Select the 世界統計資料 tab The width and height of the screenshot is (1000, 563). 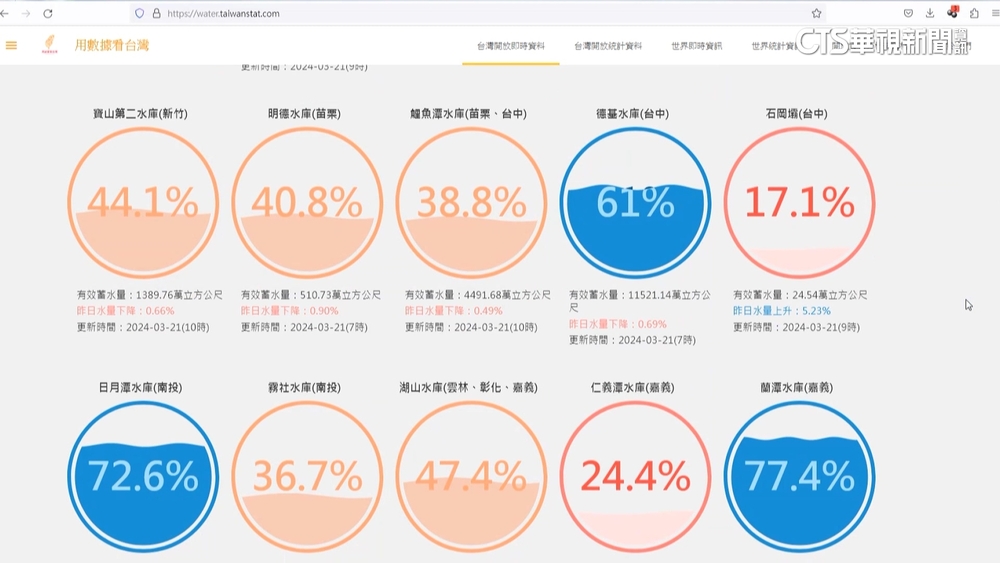pos(775,46)
